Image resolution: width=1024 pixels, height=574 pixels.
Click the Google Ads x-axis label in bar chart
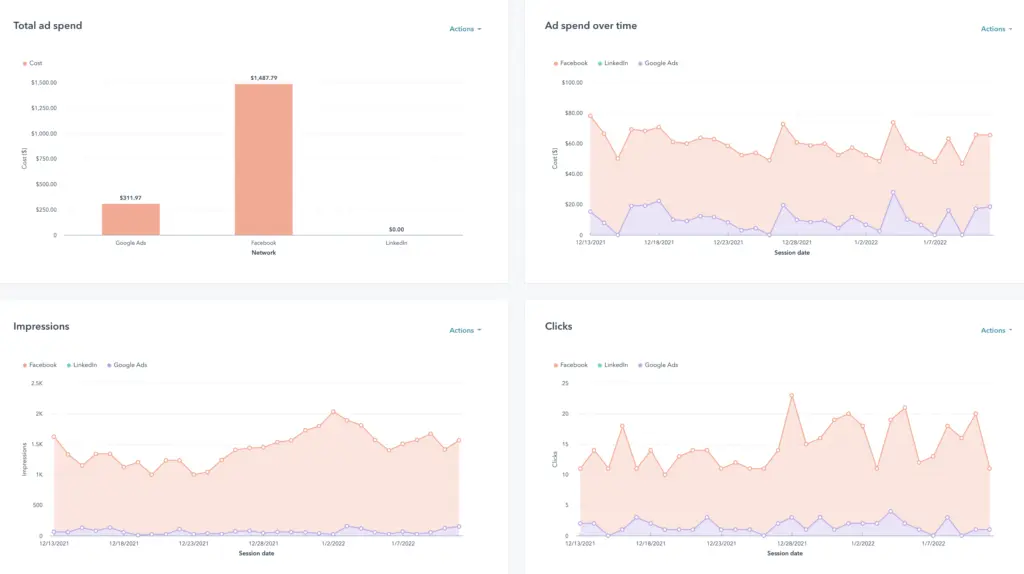click(x=131, y=243)
